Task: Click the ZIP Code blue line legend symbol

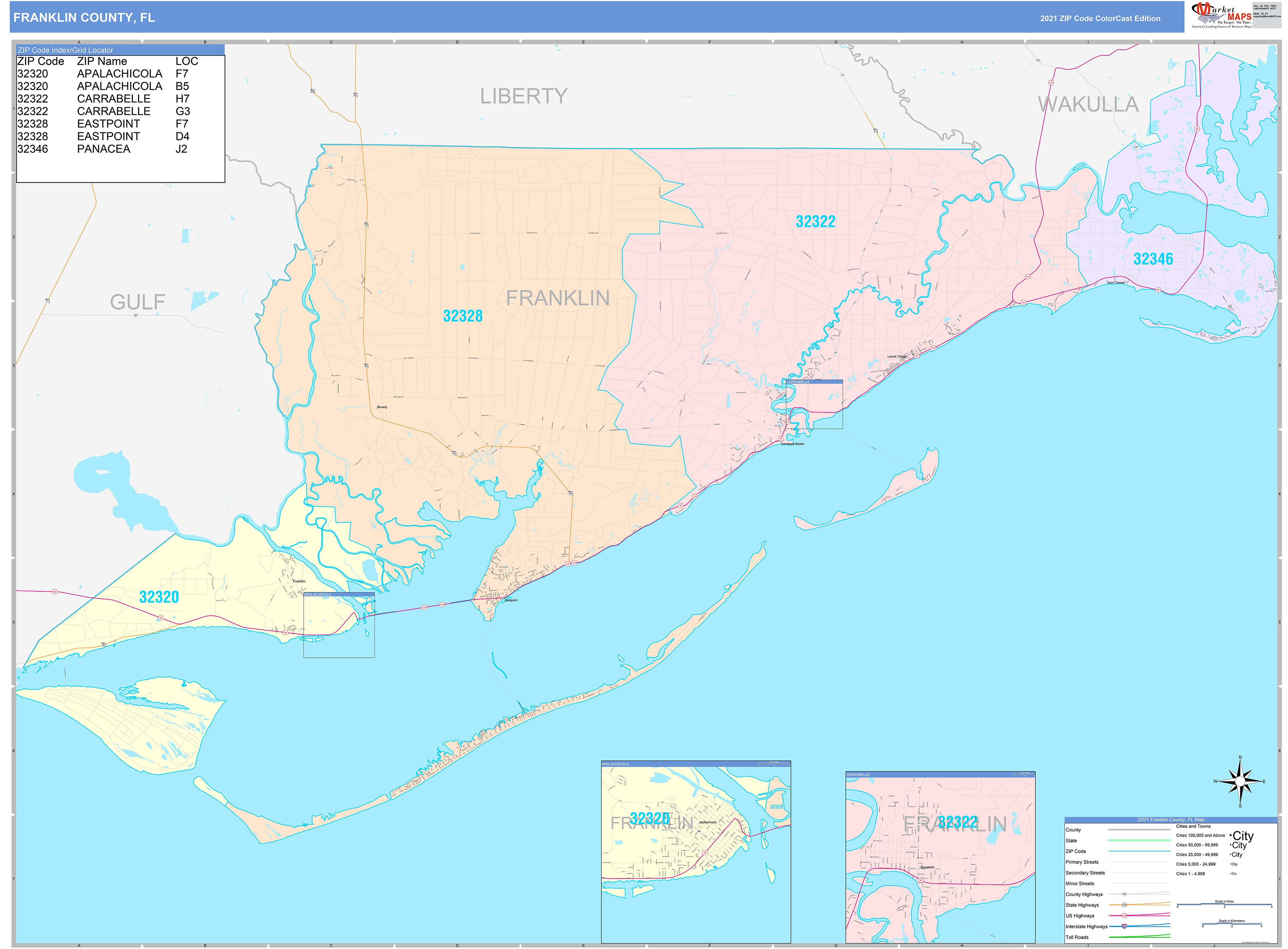Action: (x=1139, y=851)
